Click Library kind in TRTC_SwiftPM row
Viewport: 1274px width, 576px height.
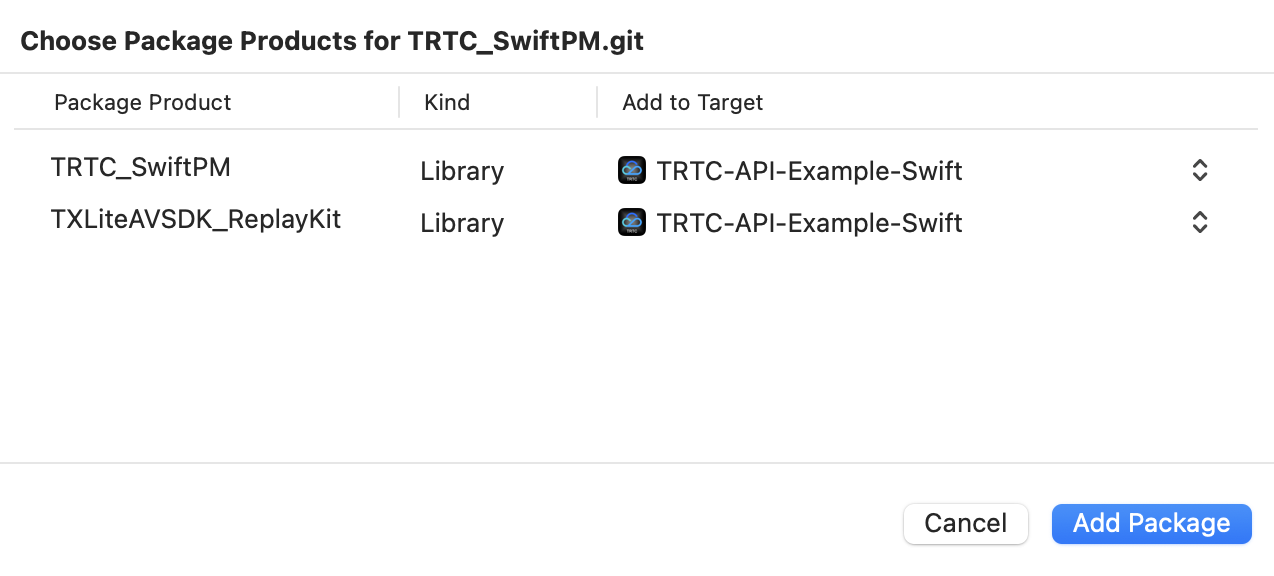pos(461,171)
